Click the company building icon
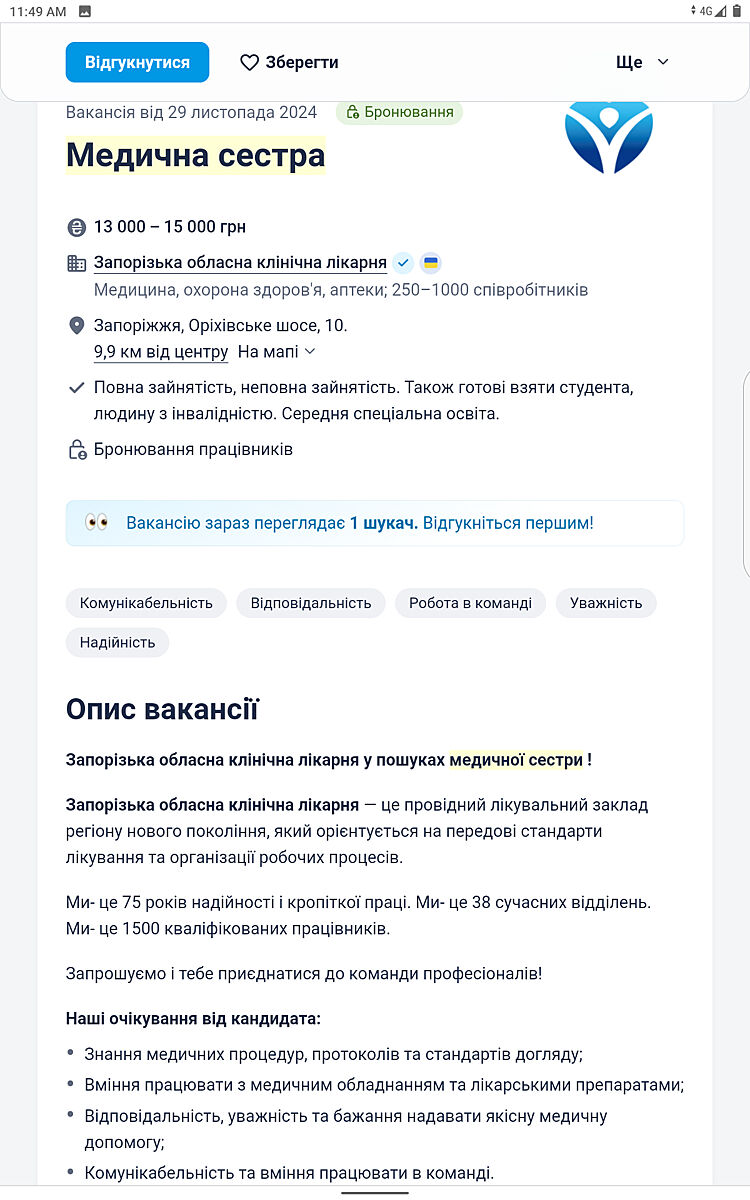This screenshot has width=750, height=1200. pyautogui.click(x=77, y=264)
